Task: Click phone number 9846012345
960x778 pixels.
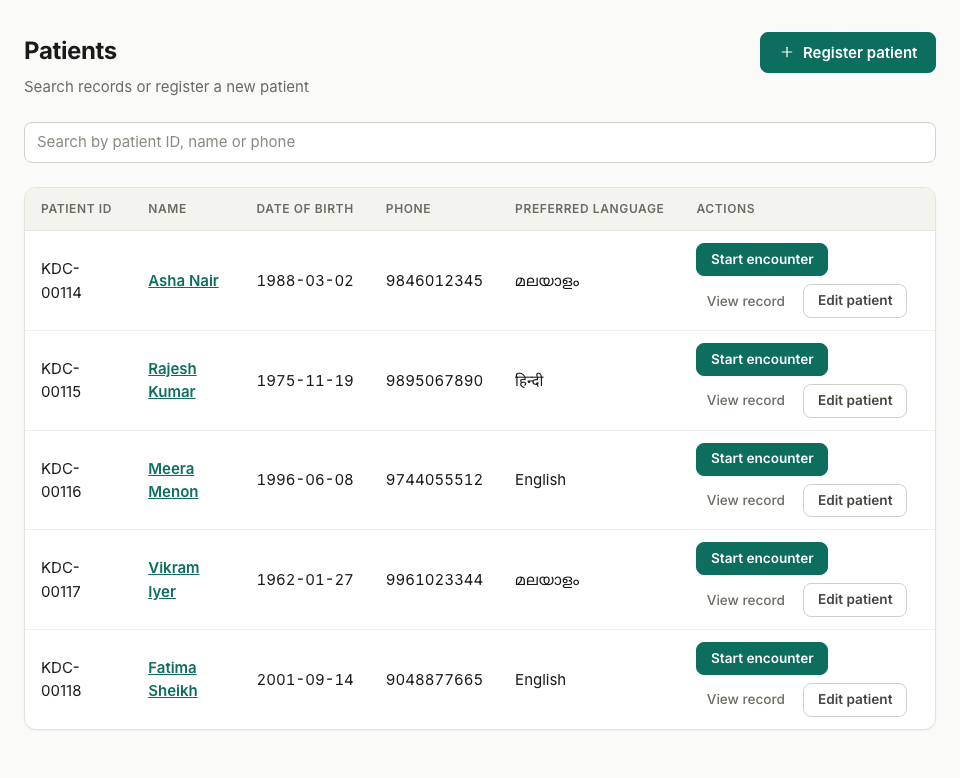Action: [x=434, y=281]
